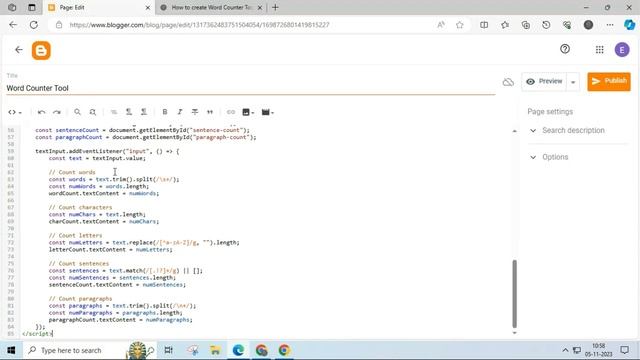
Task: Open the find magnifier tool
Action: pos(77,112)
